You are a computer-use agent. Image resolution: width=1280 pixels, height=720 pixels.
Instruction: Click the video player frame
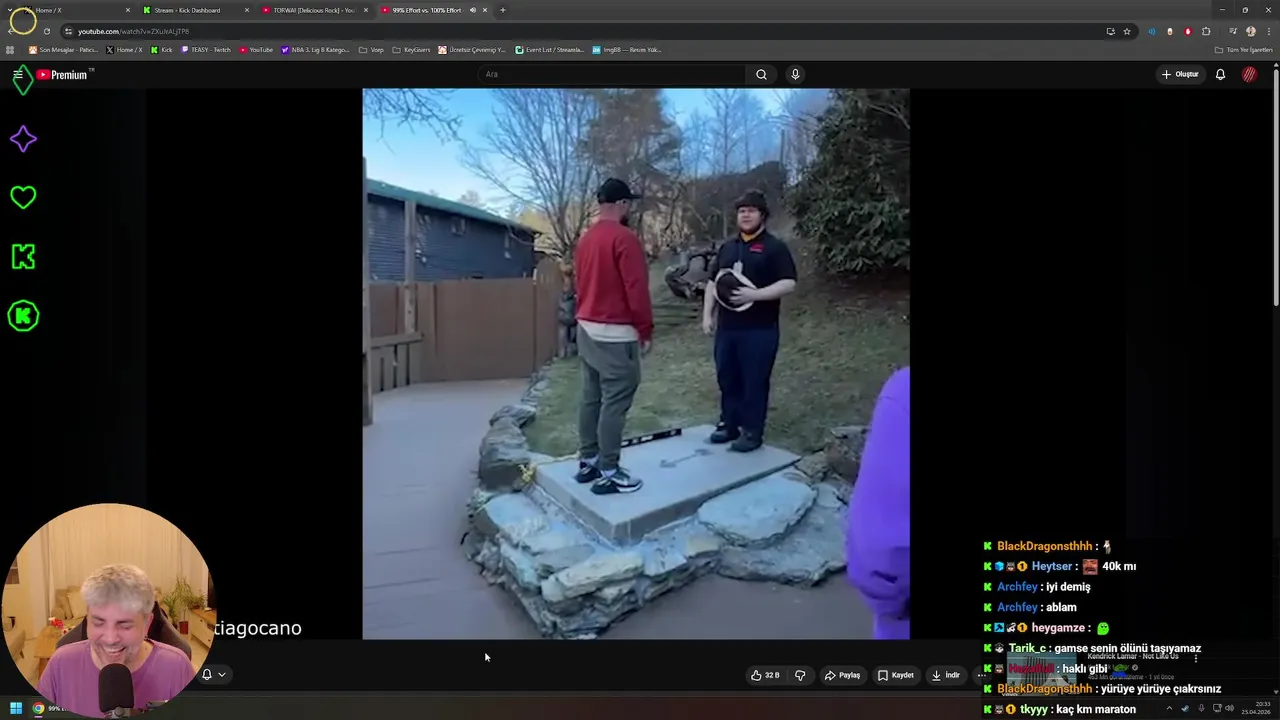coord(636,364)
